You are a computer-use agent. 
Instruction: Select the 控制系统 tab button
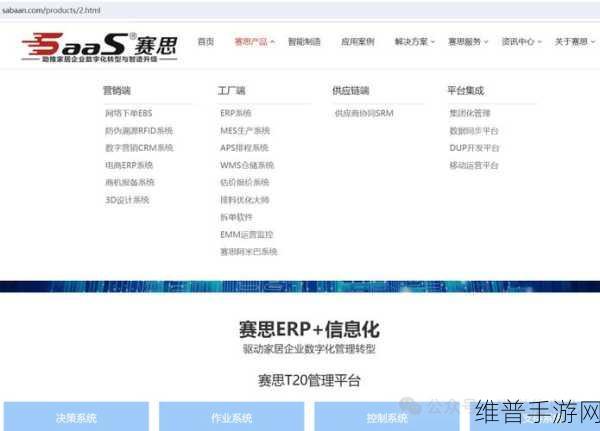[x=387, y=416]
